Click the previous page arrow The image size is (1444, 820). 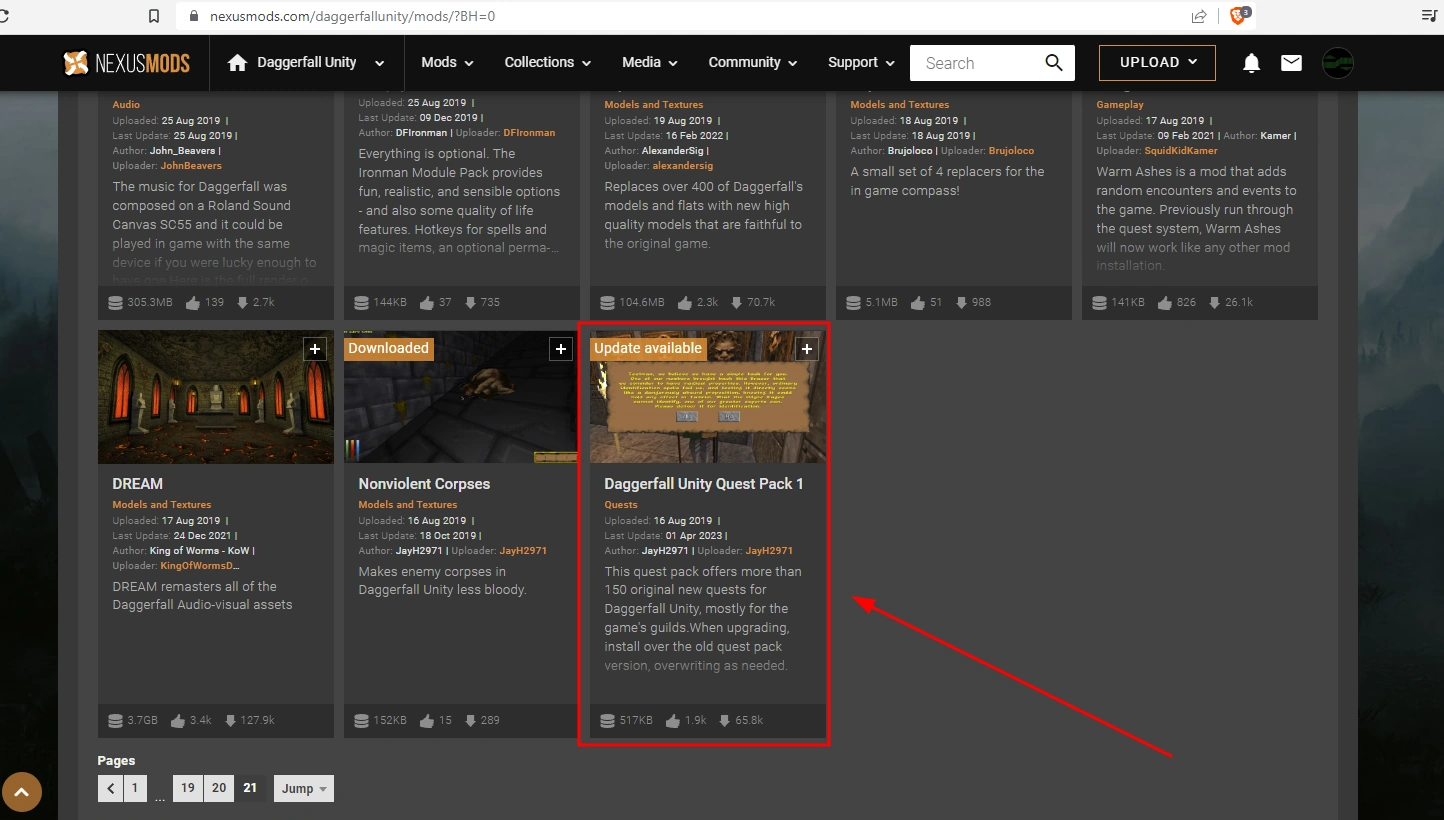110,789
